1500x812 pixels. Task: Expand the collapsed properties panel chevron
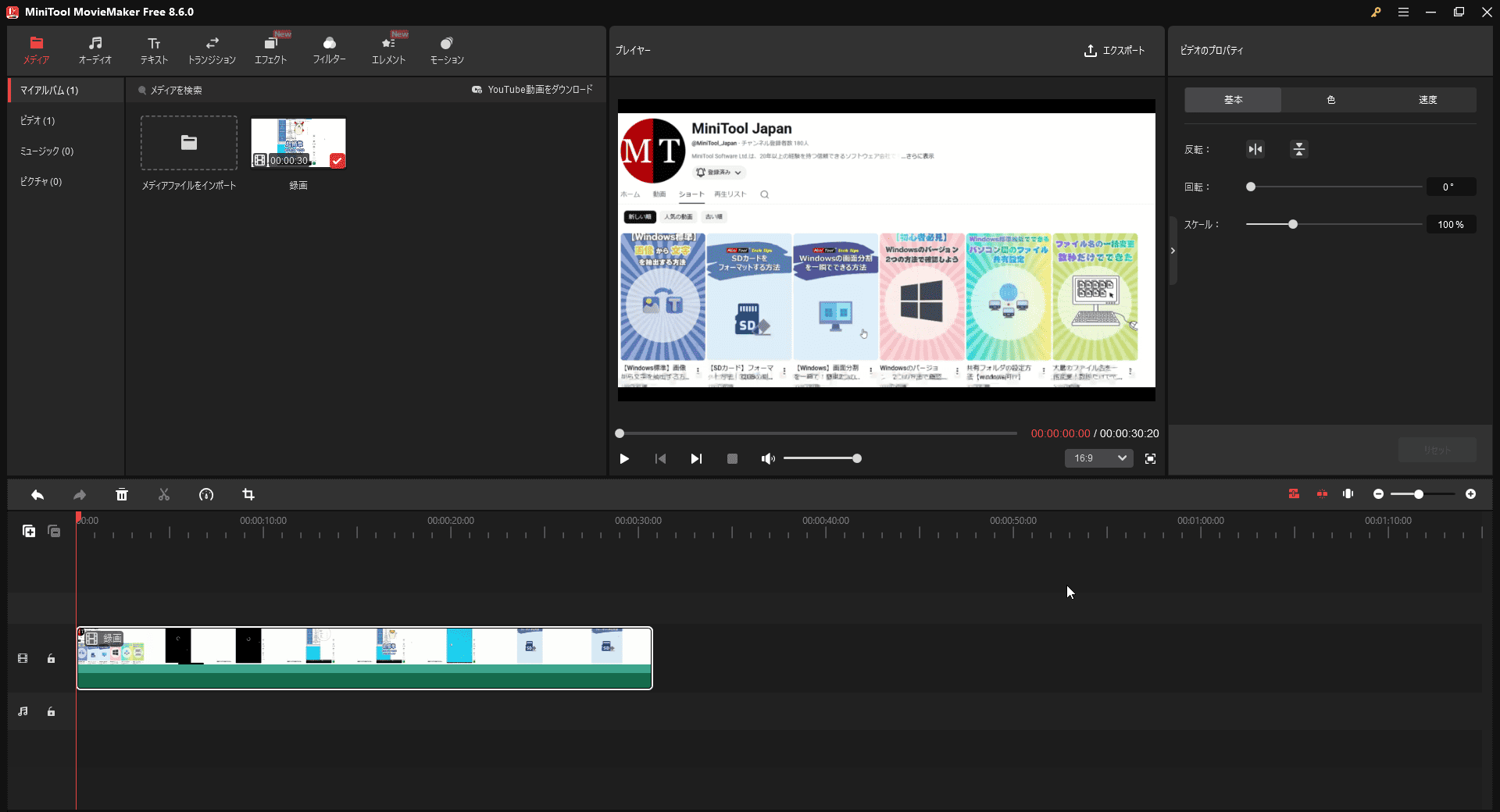(x=1173, y=250)
